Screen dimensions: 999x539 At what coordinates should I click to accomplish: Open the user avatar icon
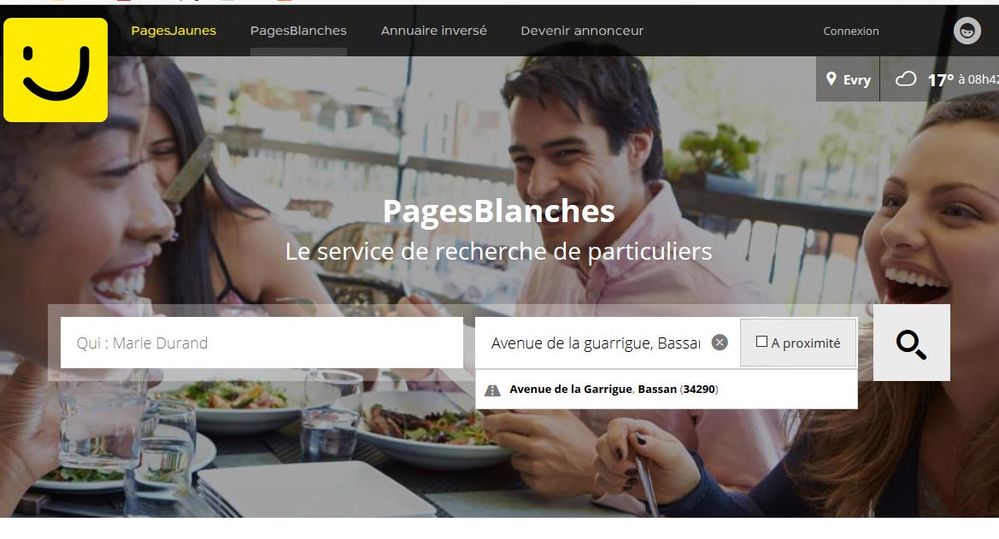coord(967,31)
